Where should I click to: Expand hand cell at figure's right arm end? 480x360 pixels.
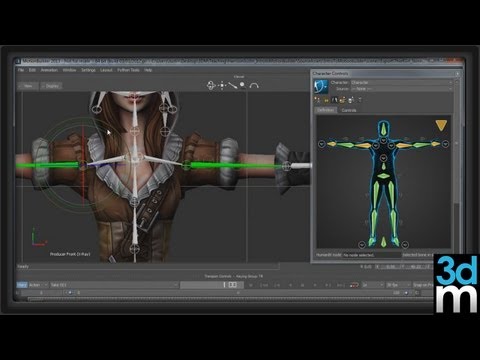[x=445, y=144]
